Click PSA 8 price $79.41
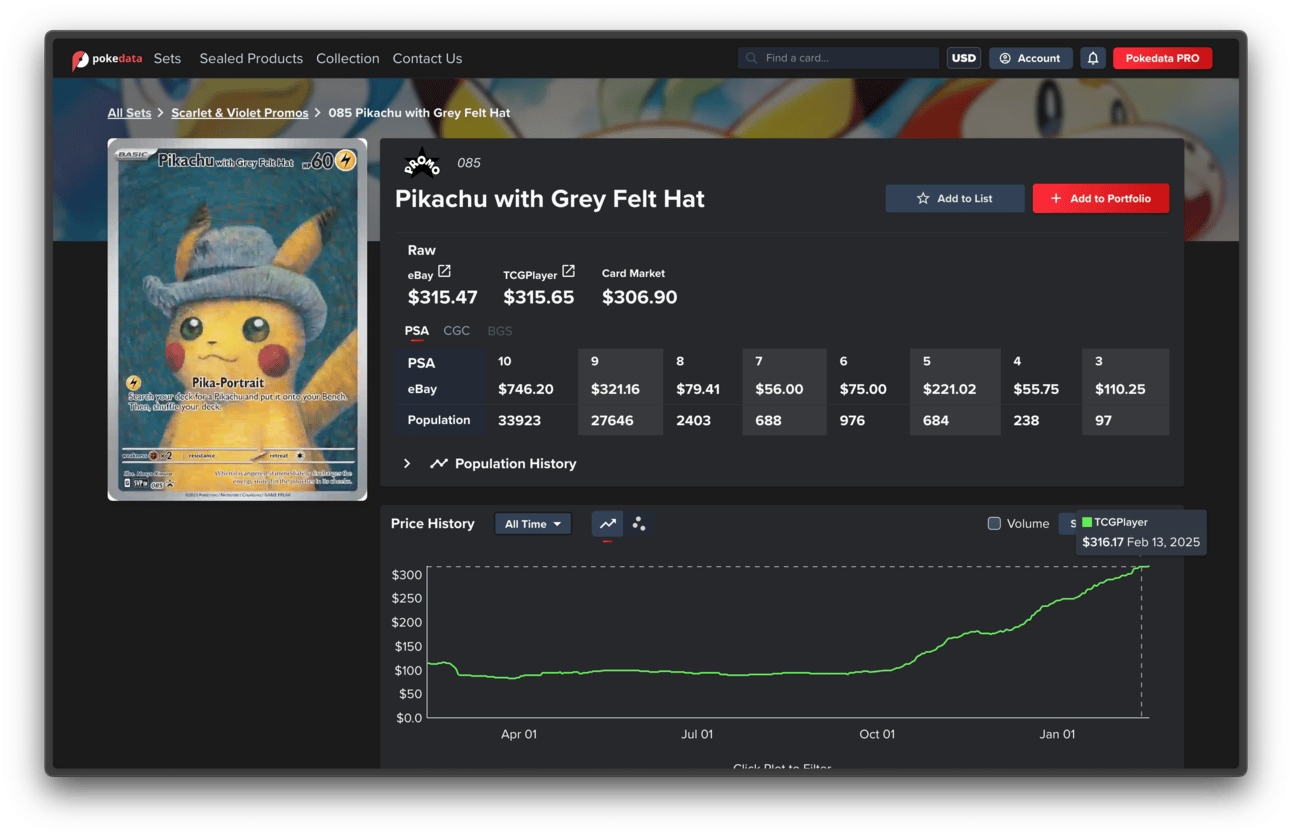 [x=698, y=389]
